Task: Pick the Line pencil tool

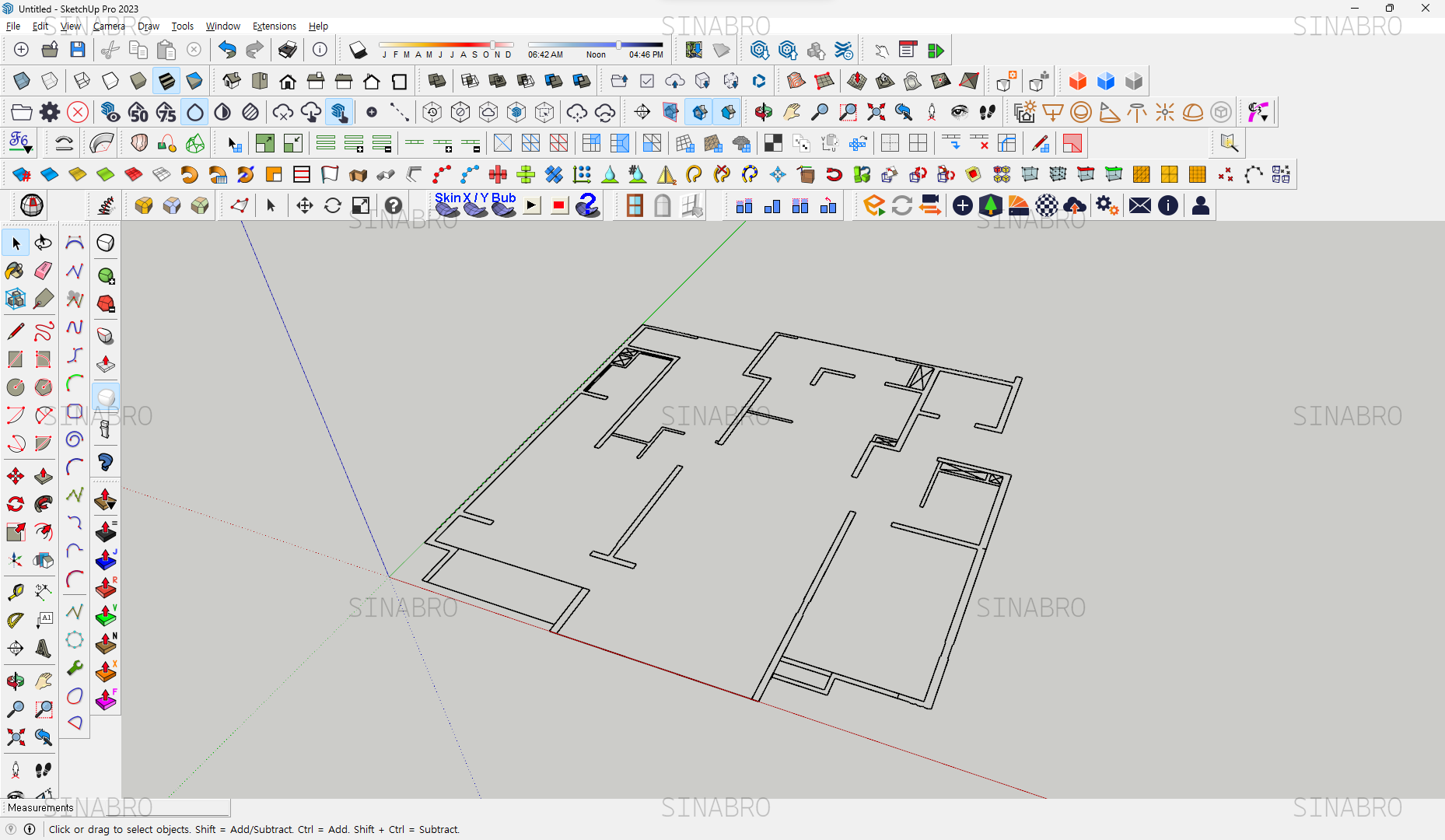Action: [15, 331]
